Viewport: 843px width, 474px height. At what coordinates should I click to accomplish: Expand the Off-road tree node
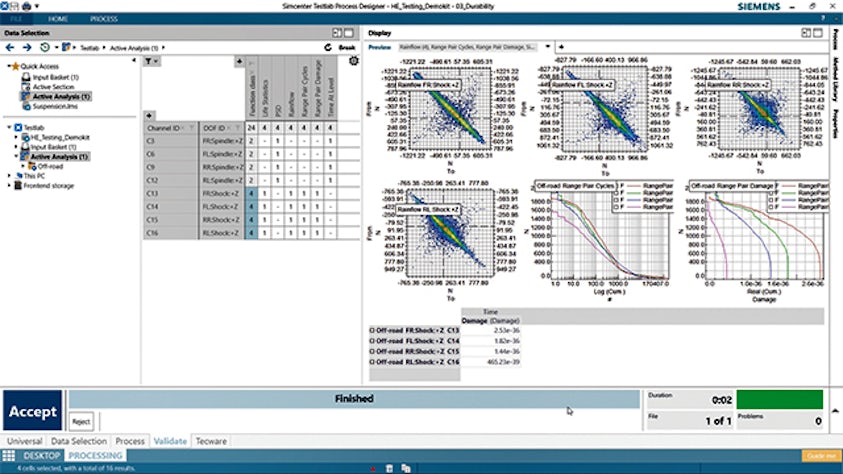[23, 167]
